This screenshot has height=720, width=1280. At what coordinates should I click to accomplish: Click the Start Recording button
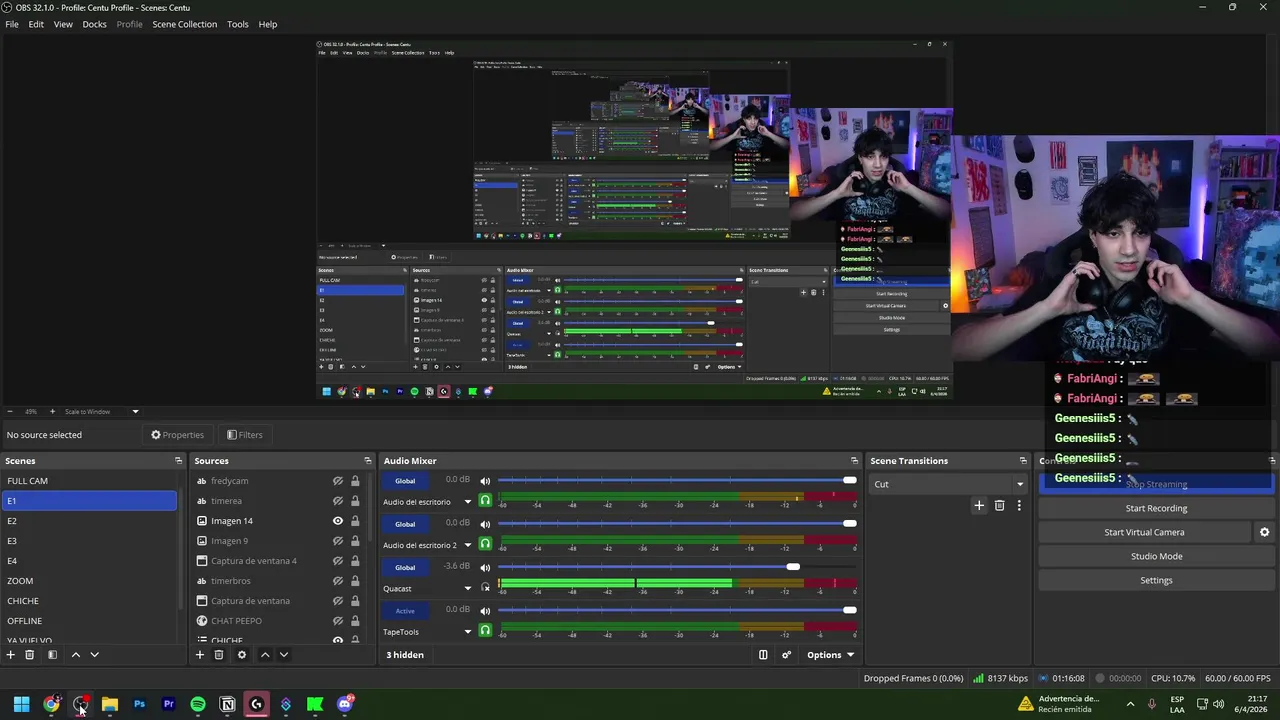(1156, 508)
